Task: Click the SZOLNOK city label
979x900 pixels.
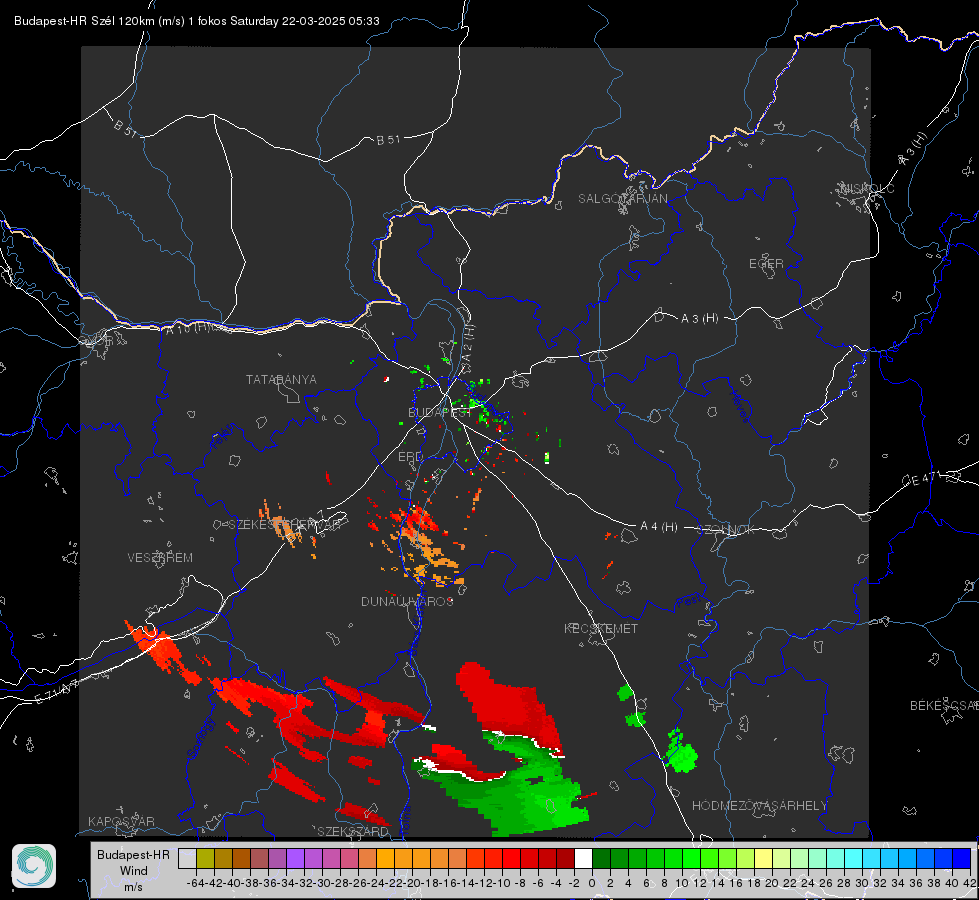Action: coord(726,530)
